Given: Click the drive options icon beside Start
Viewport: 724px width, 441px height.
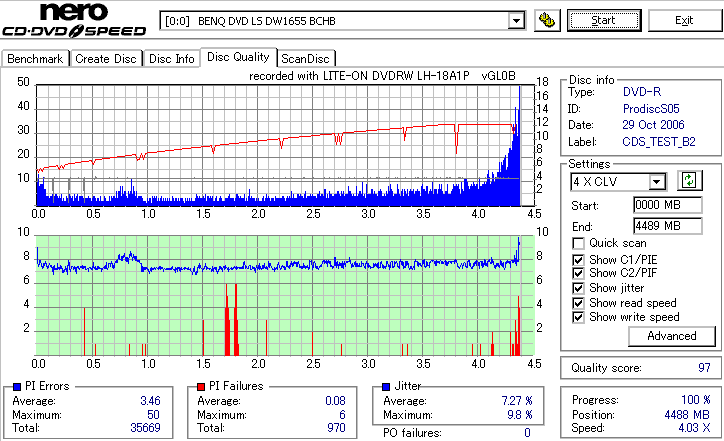Looking at the screenshot, I should [547, 21].
